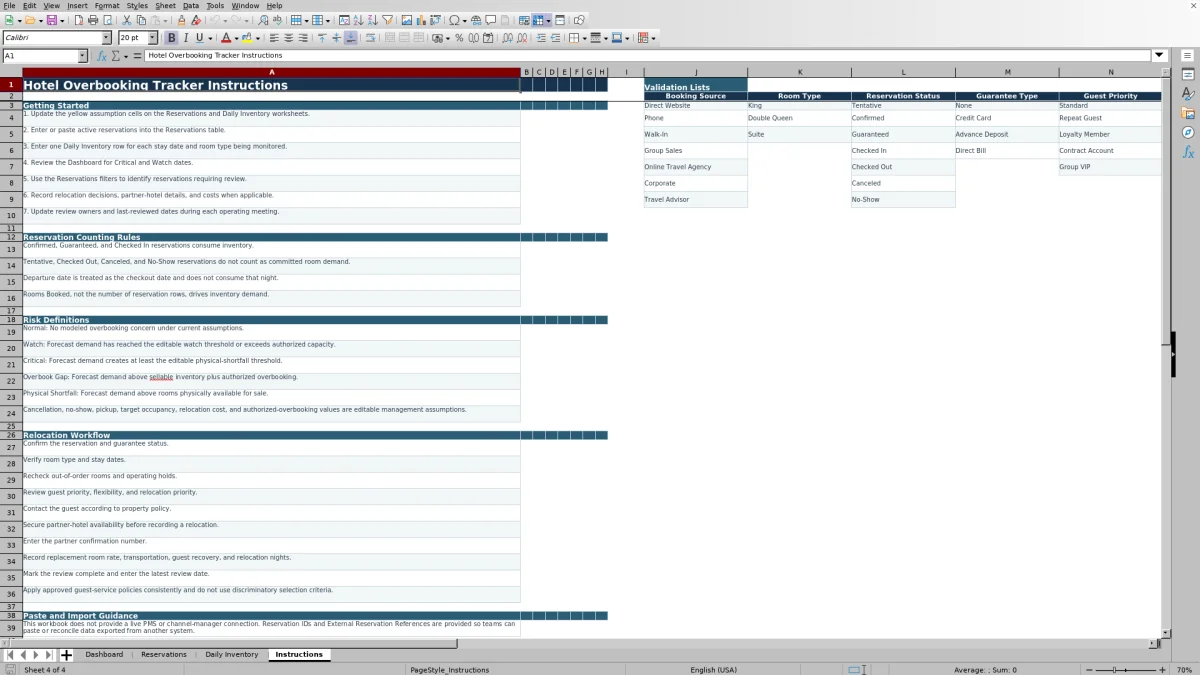Open the Data menu
This screenshot has height=675, width=1200.
190,5
